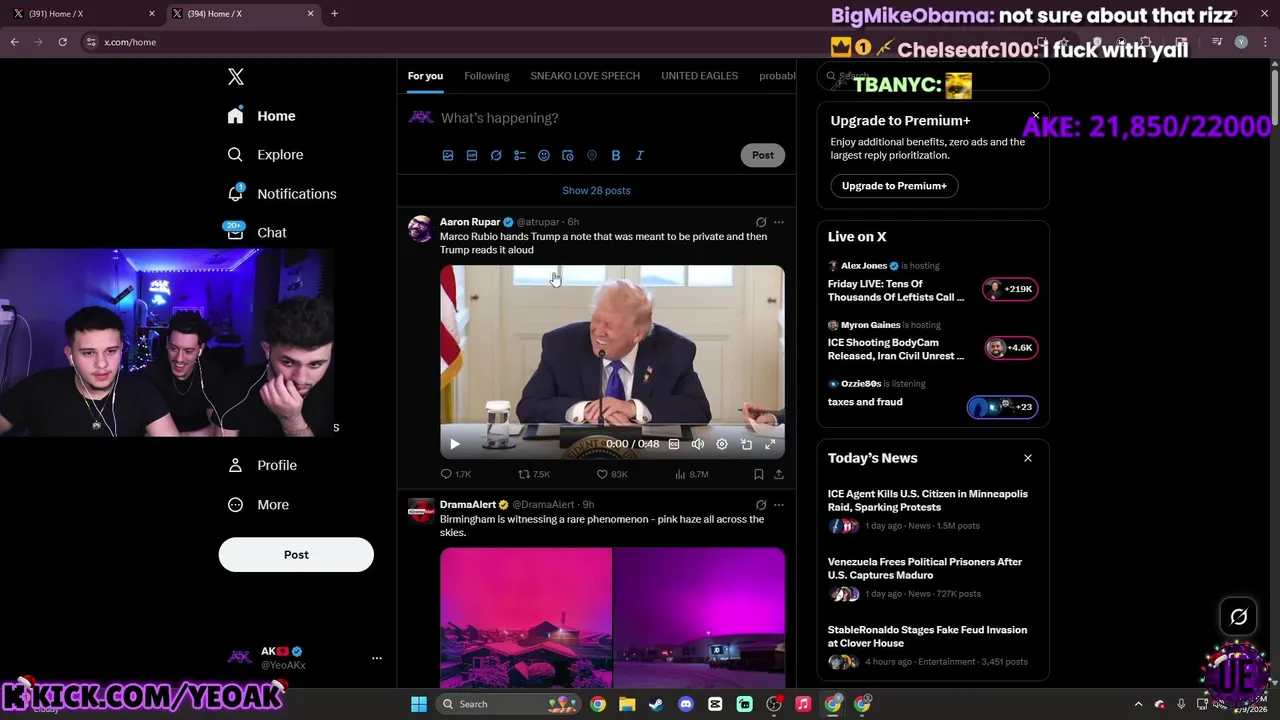Click Grok icon on DramaAlert post
The height and width of the screenshot is (720, 1280).
(761, 505)
